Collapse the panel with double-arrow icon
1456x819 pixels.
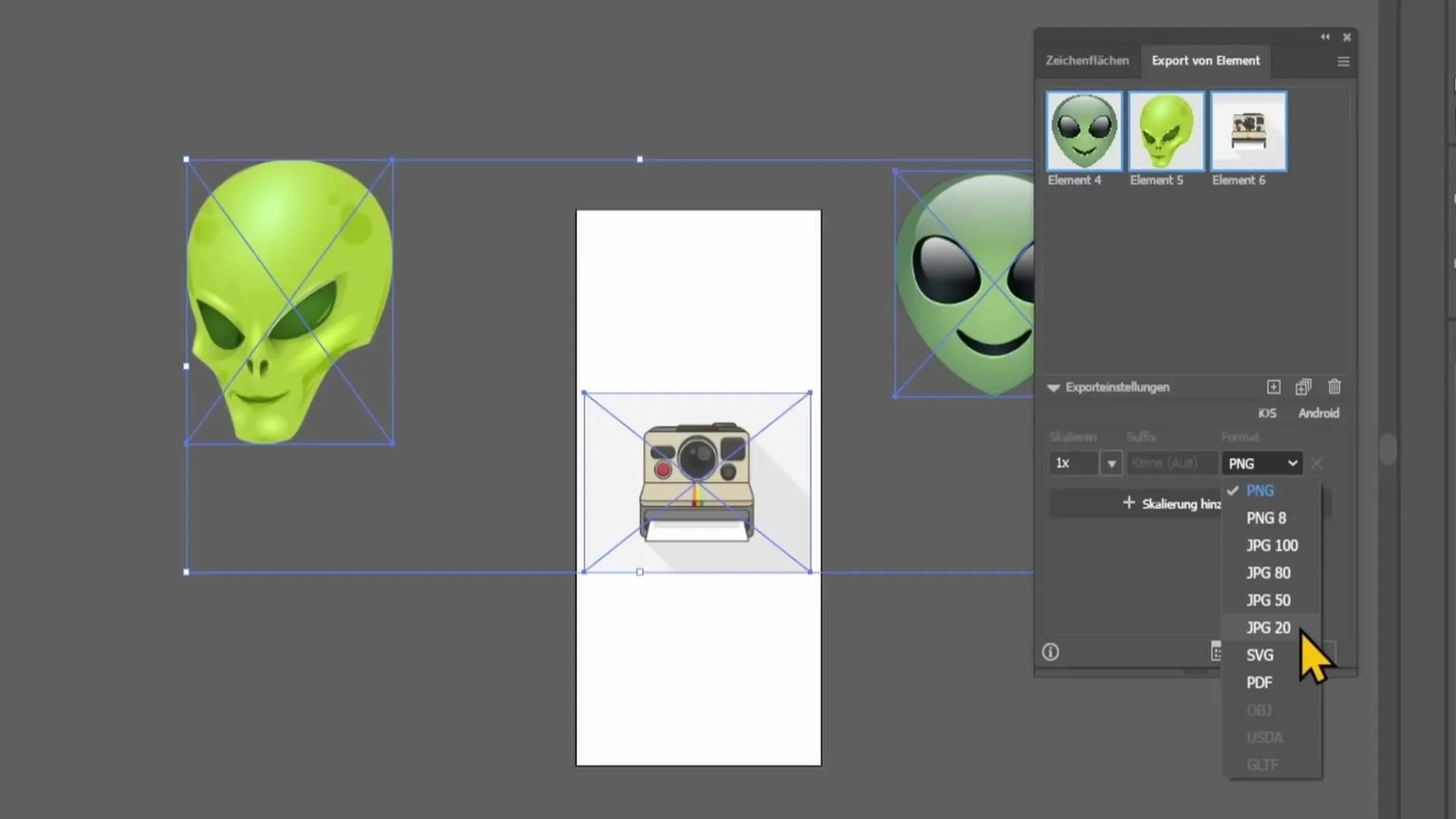point(1325,36)
